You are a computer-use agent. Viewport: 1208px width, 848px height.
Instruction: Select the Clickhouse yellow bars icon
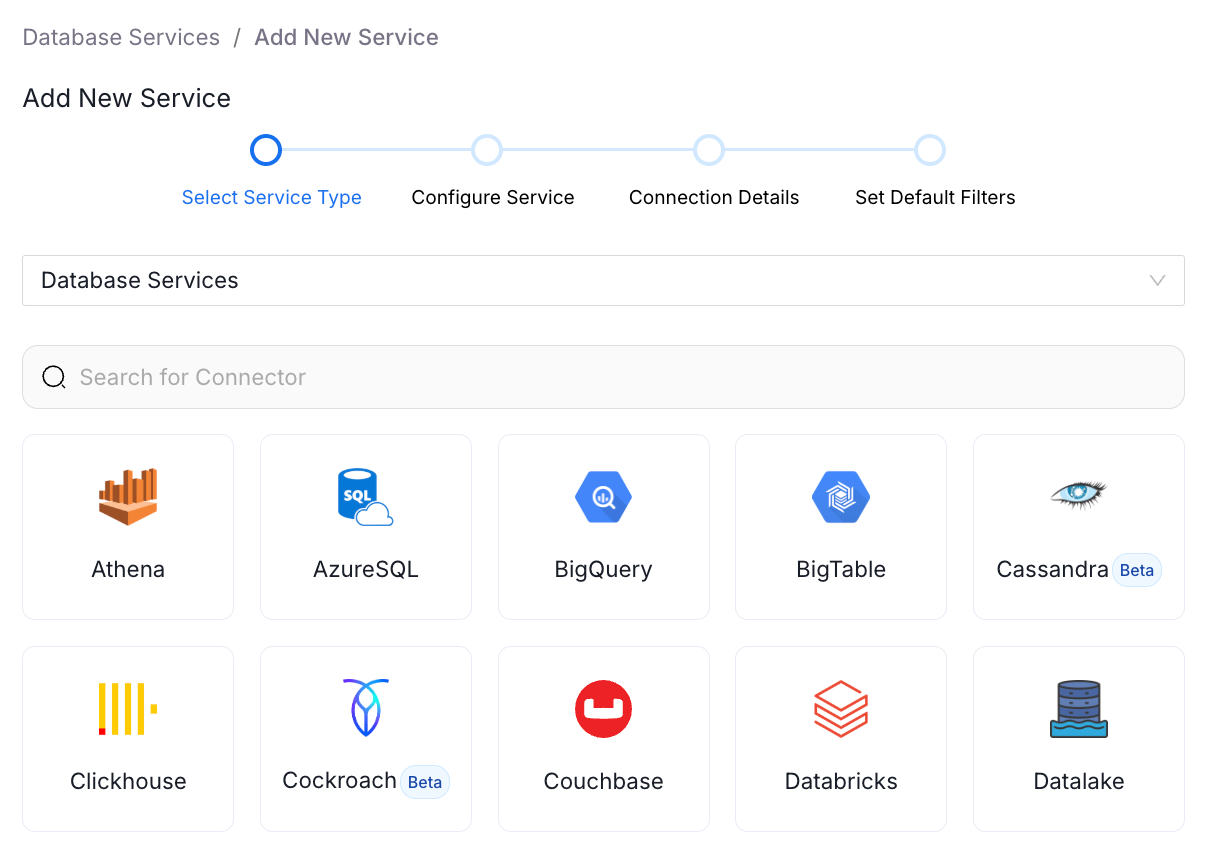tap(128, 709)
